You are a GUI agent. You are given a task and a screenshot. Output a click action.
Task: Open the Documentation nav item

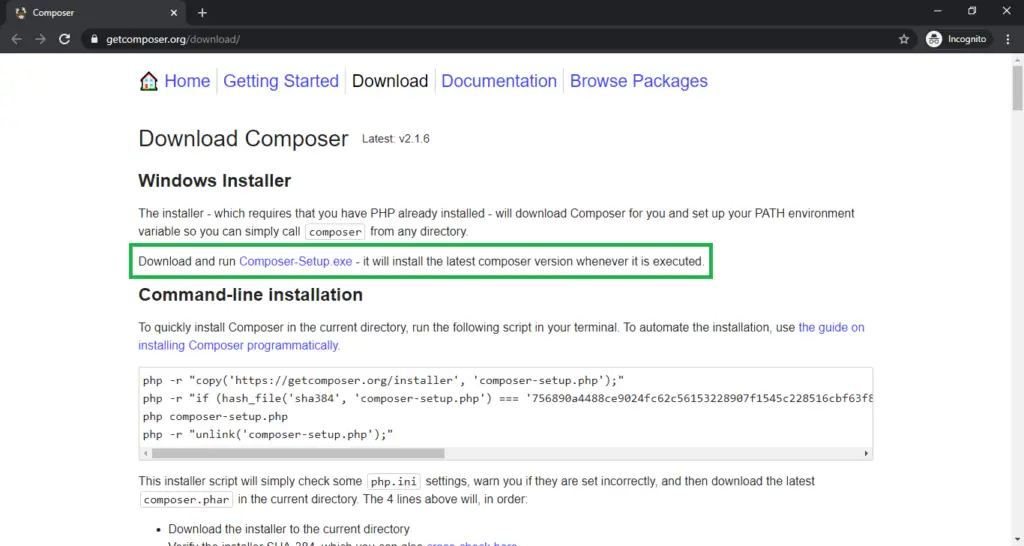pyautogui.click(x=499, y=81)
